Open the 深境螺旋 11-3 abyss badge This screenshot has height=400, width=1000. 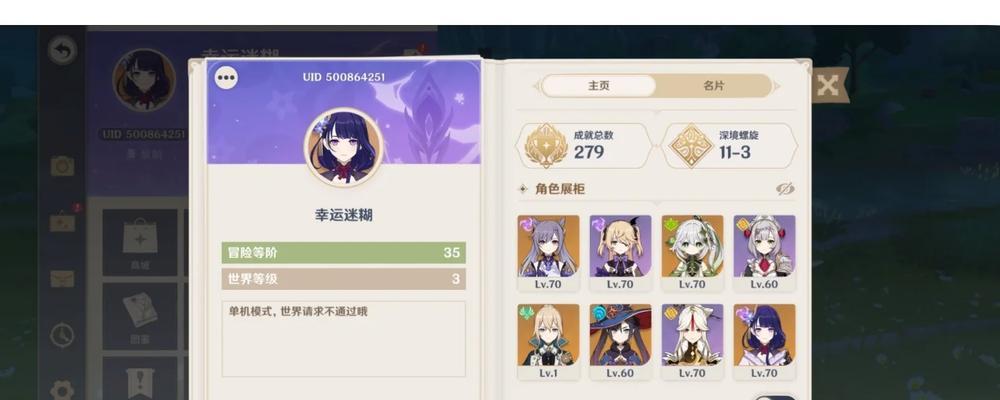click(730, 145)
